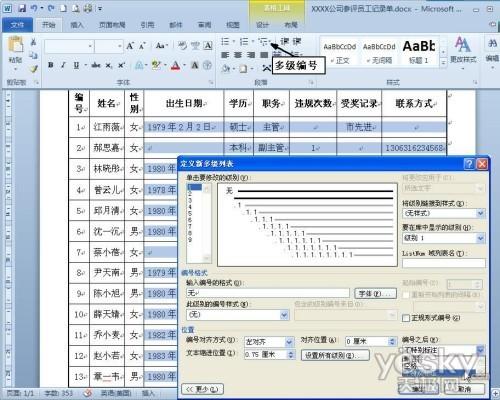Open the 更改样式 menu
Viewport: 500px width, 400px height.
coord(463,52)
